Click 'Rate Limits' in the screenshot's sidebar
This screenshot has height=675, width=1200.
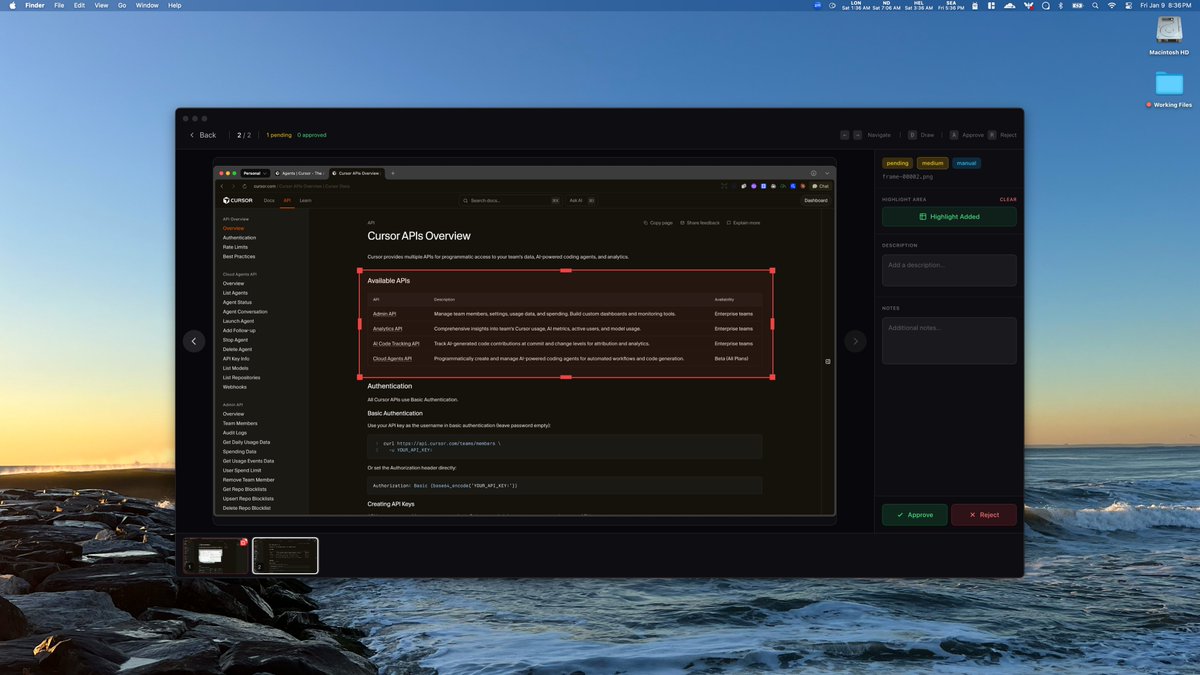click(236, 247)
